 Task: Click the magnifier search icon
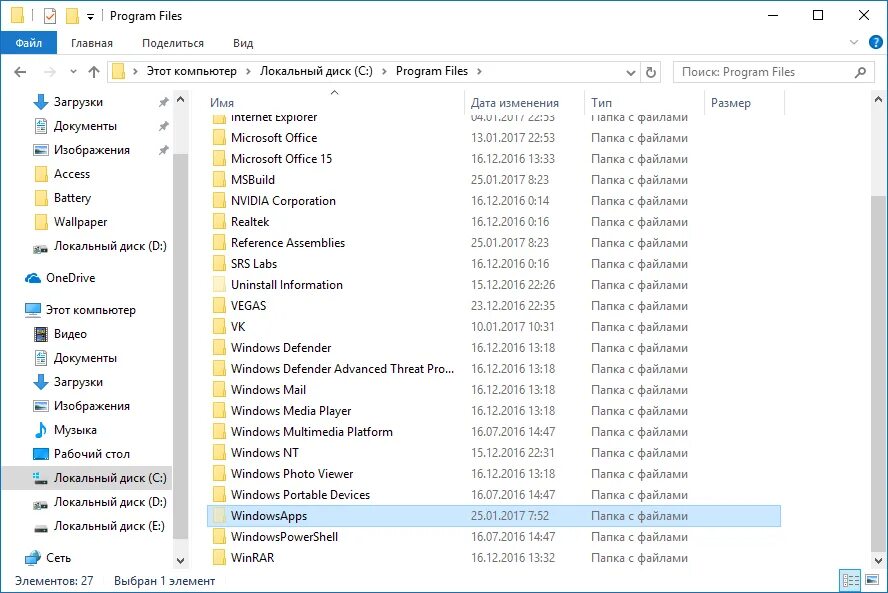[860, 72]
